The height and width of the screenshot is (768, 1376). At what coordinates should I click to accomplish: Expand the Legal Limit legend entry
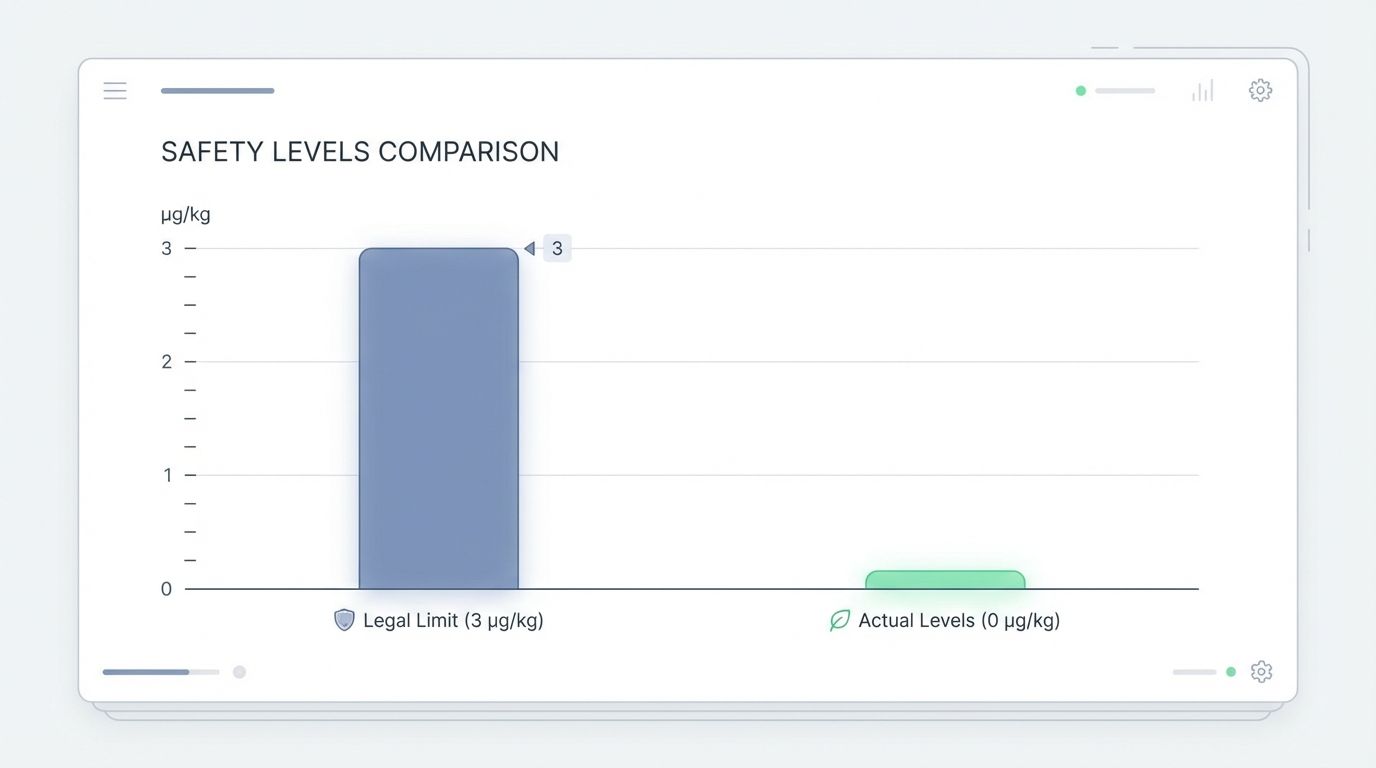point(438,620)
